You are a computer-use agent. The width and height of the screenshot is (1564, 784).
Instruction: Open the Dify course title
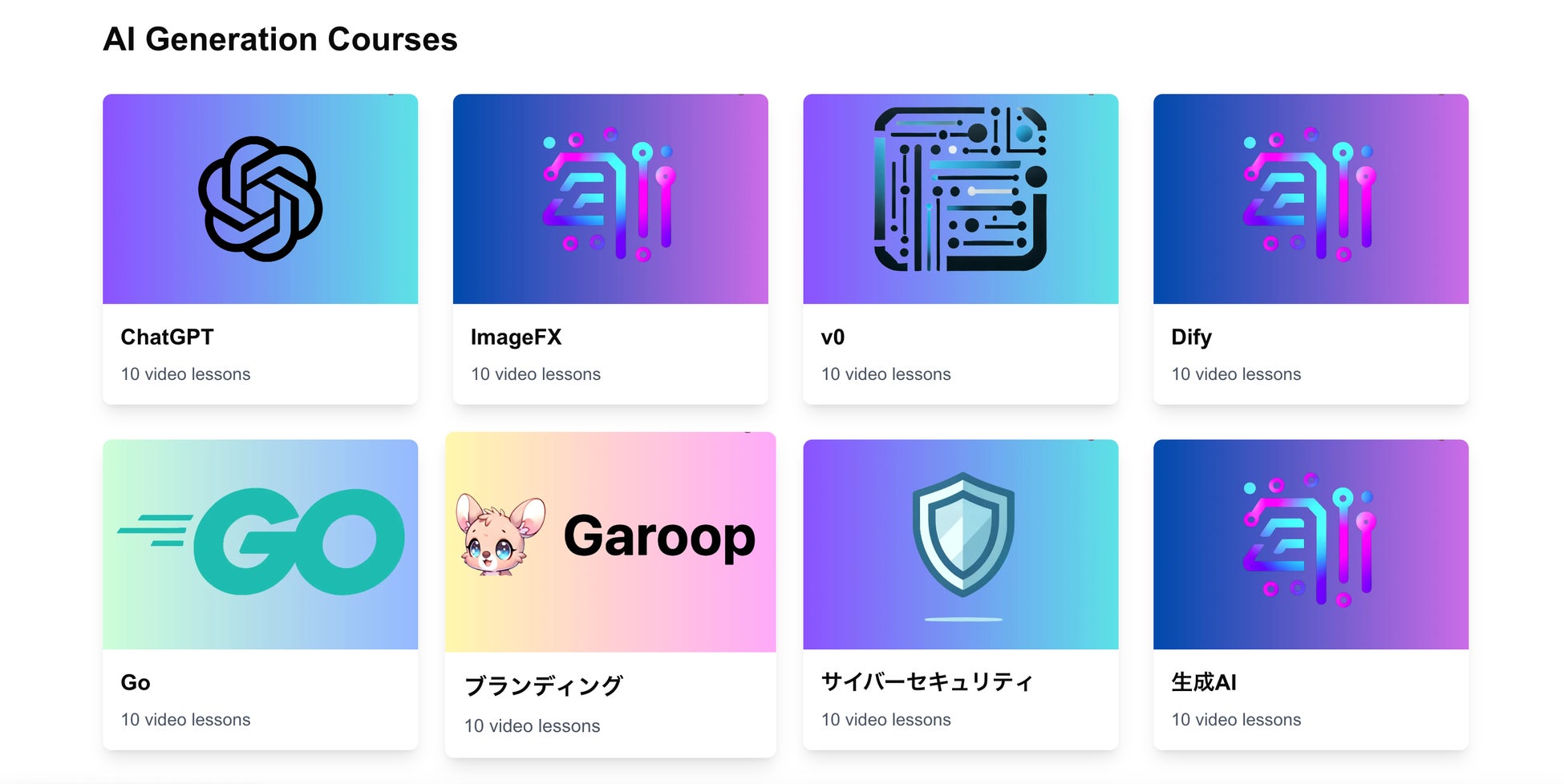(1191, 337)
